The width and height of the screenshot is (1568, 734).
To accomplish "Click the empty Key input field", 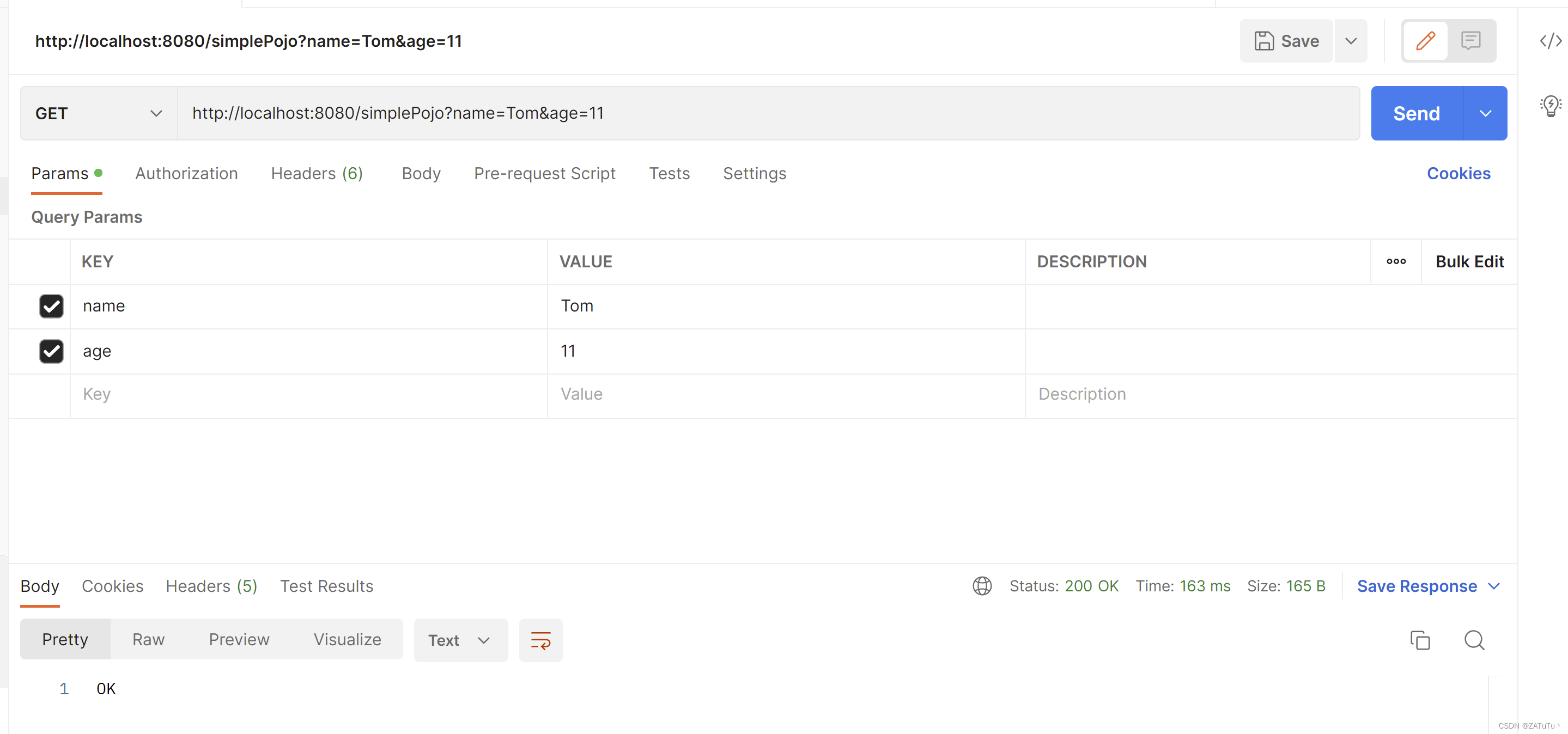I will pyautogui.click(x=308, y=395).
